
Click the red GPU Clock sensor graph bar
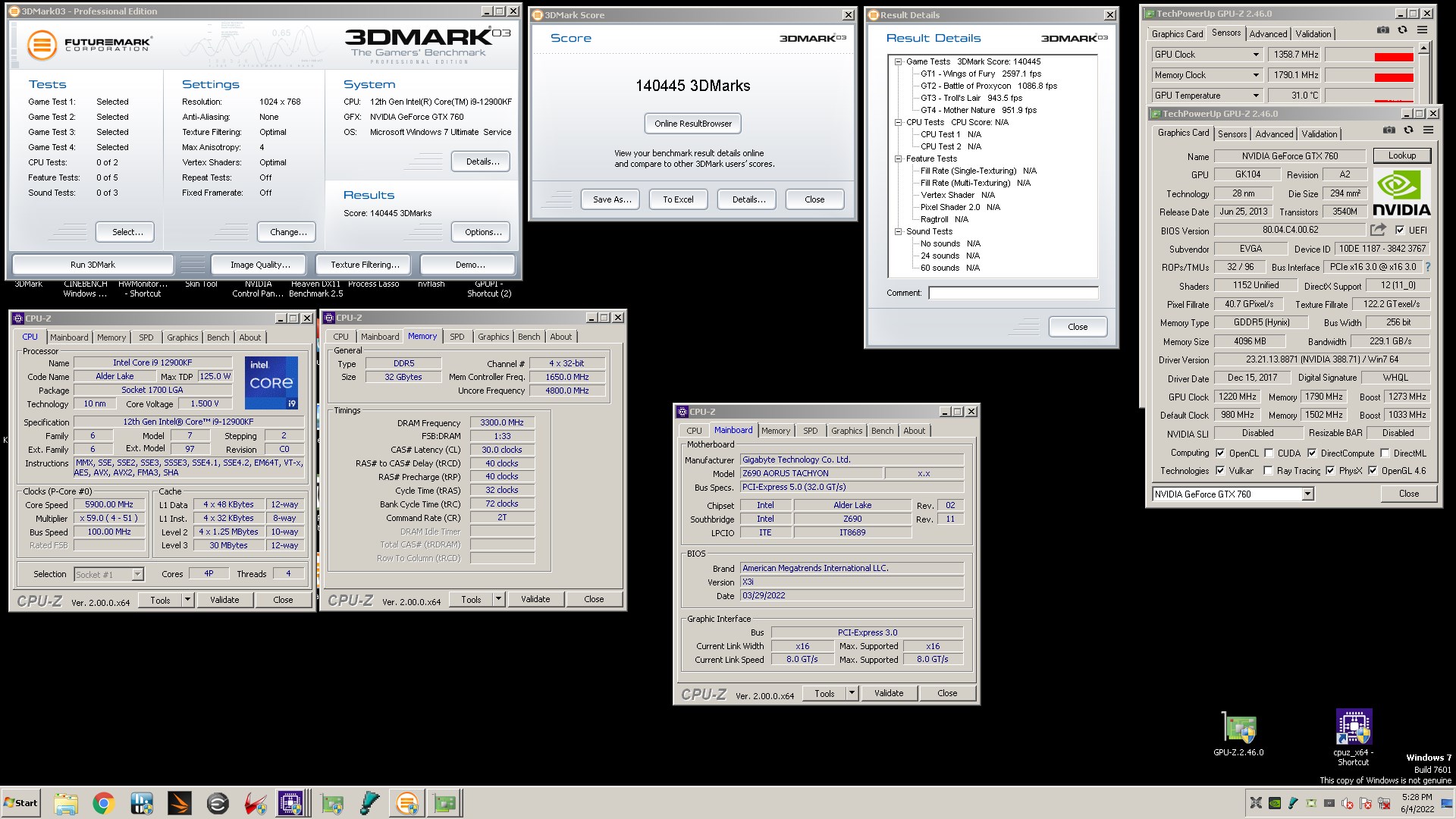[1394, 57]
